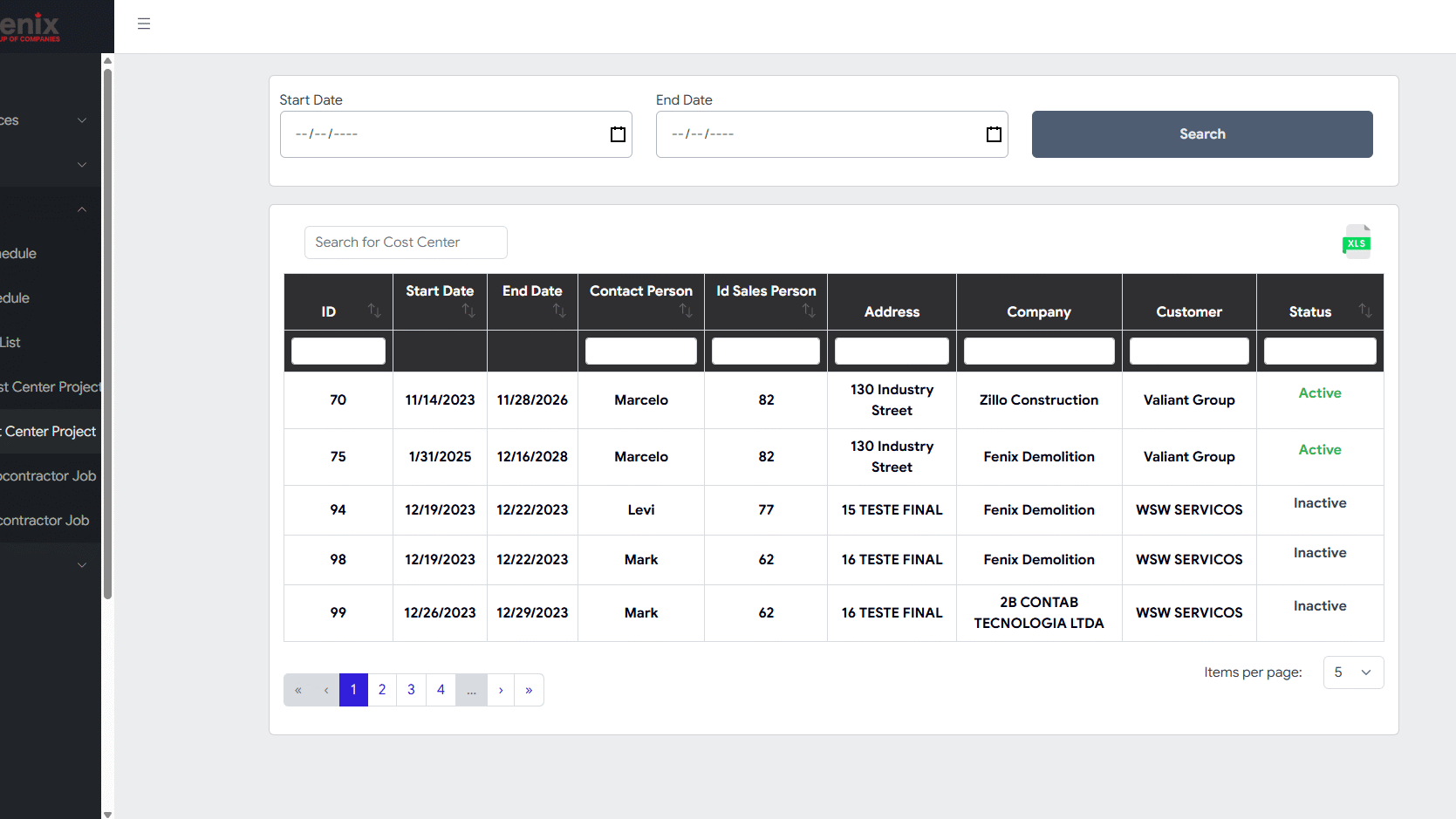
Task: Click the 15 TESTE FINAL address cell
Action: 892,510
